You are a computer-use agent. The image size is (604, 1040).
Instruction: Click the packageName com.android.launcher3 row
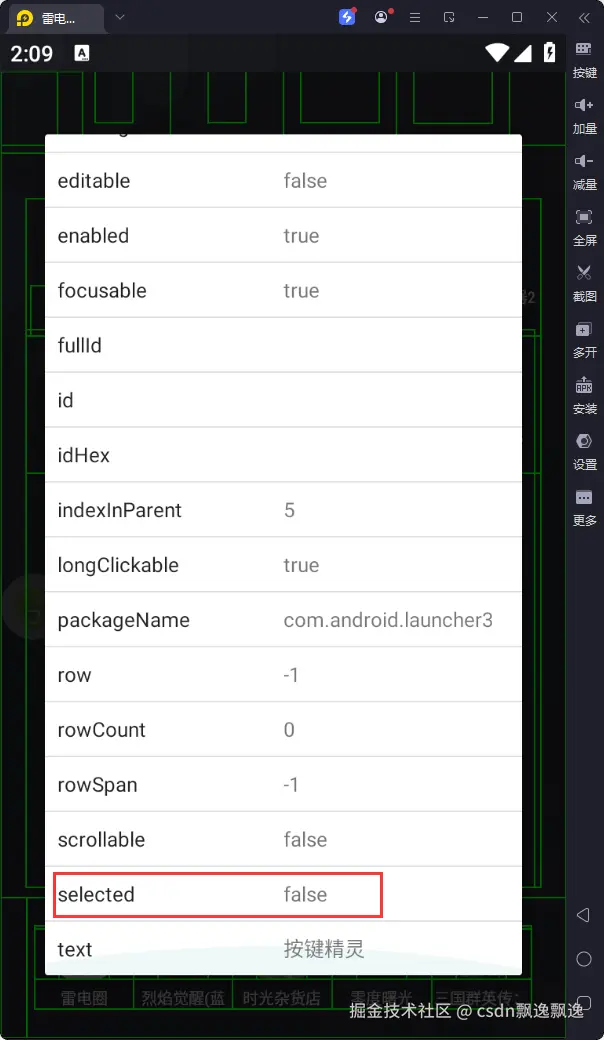click(x=283, y=620)
